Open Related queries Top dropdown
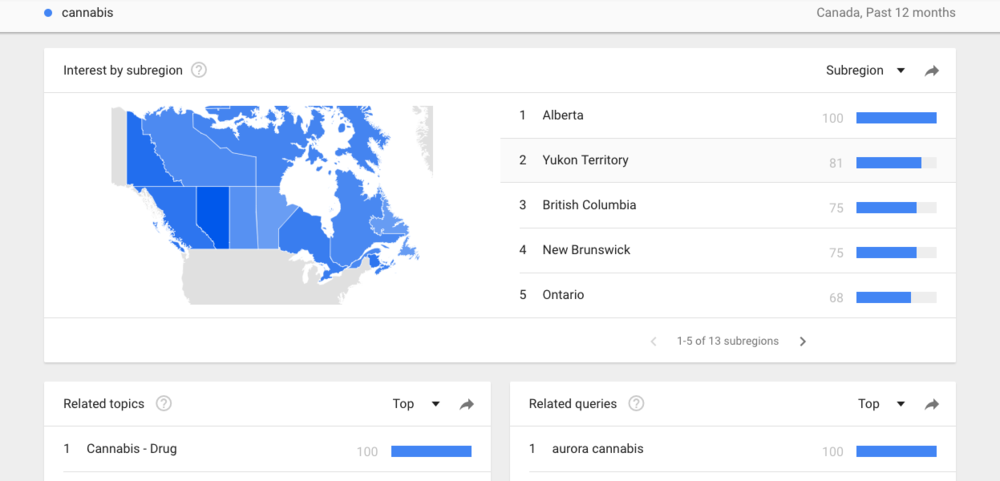 (x=882, y=404)
